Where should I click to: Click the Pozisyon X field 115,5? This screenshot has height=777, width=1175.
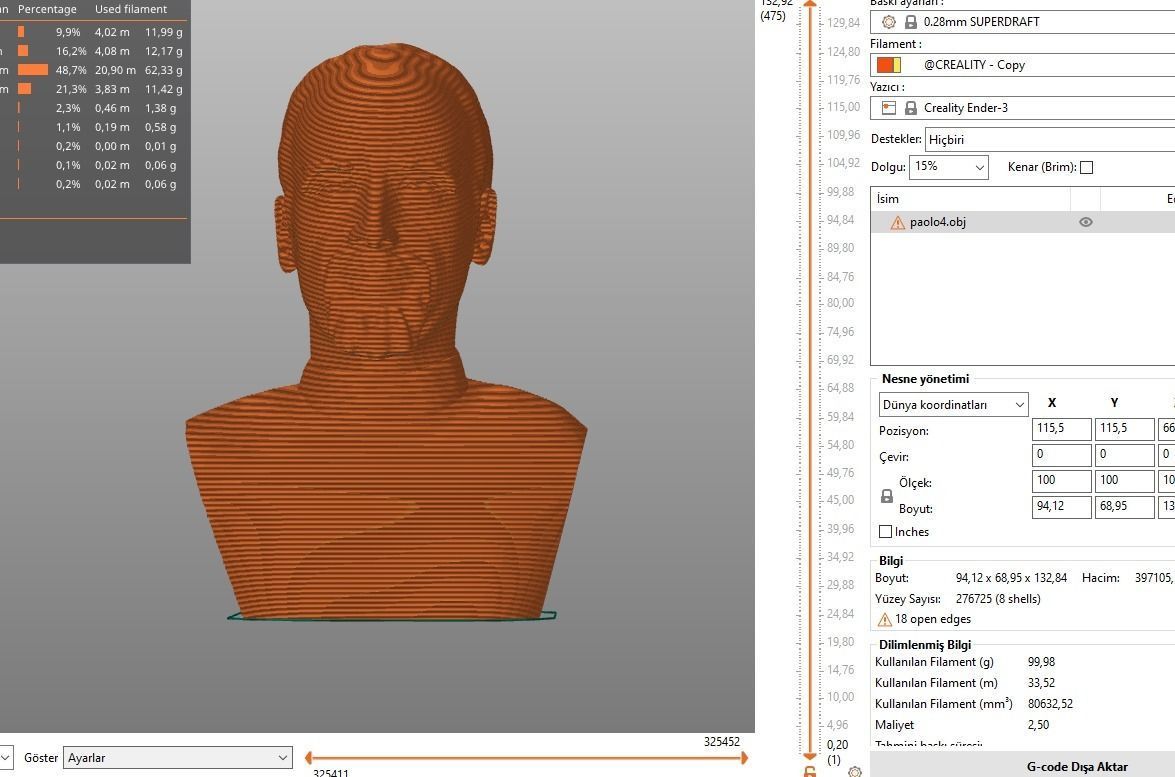[1062, 429]
